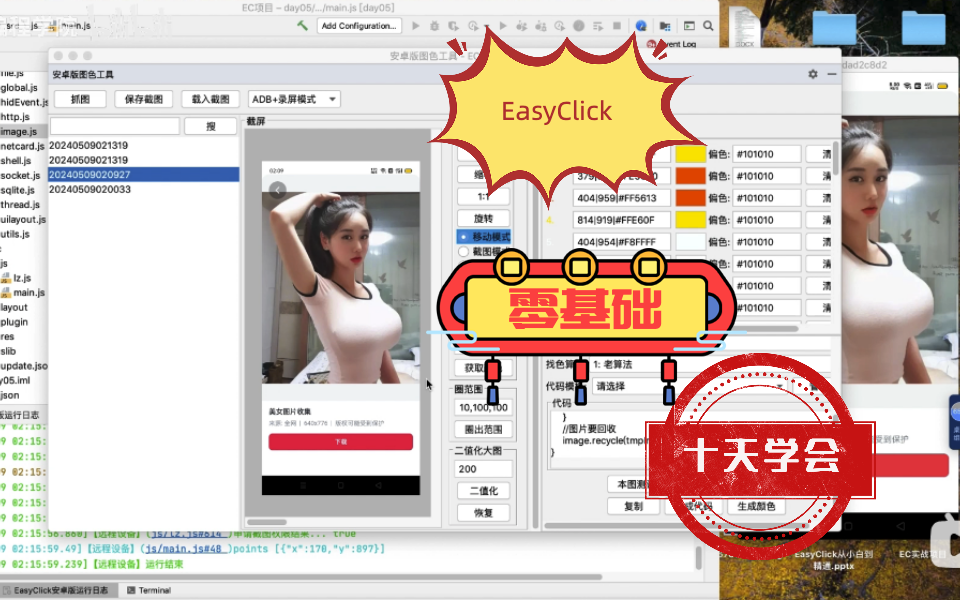Click the 载入截图 button
960x600 pixels.
coord(210,99)
